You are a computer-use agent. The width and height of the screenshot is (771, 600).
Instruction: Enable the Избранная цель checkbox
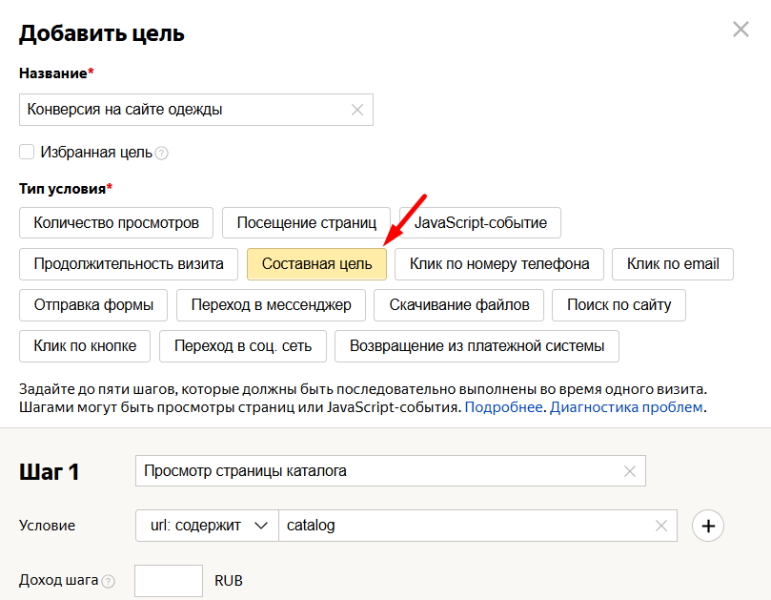coord(27,152)
